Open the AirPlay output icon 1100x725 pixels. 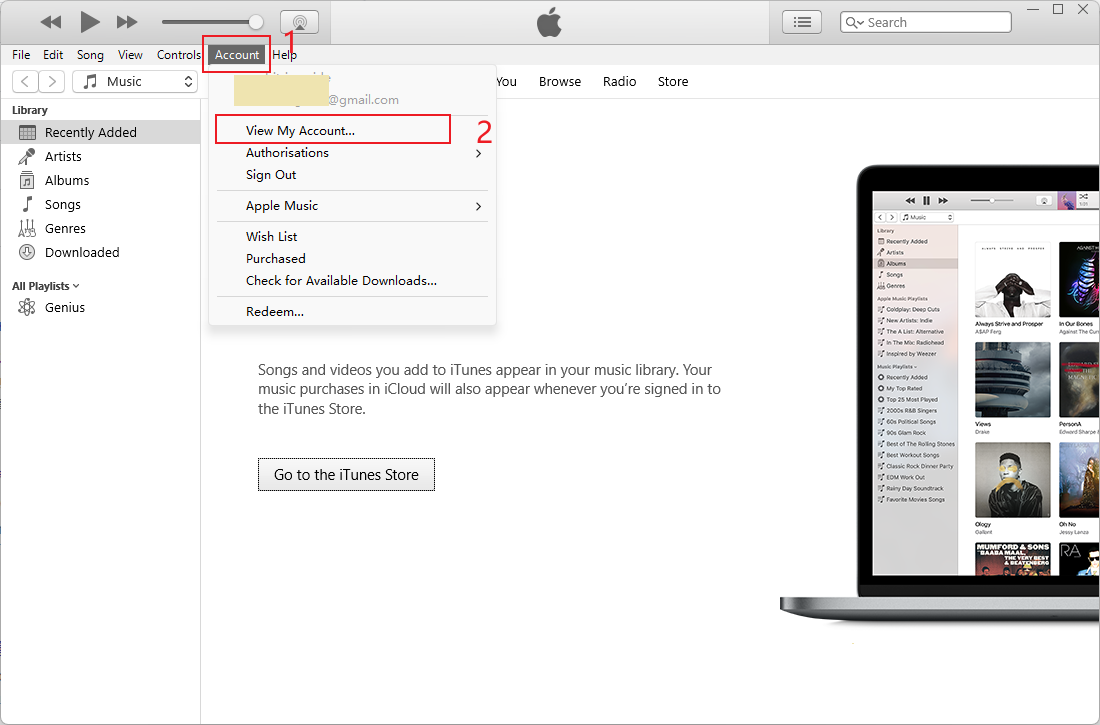[300, 22]
